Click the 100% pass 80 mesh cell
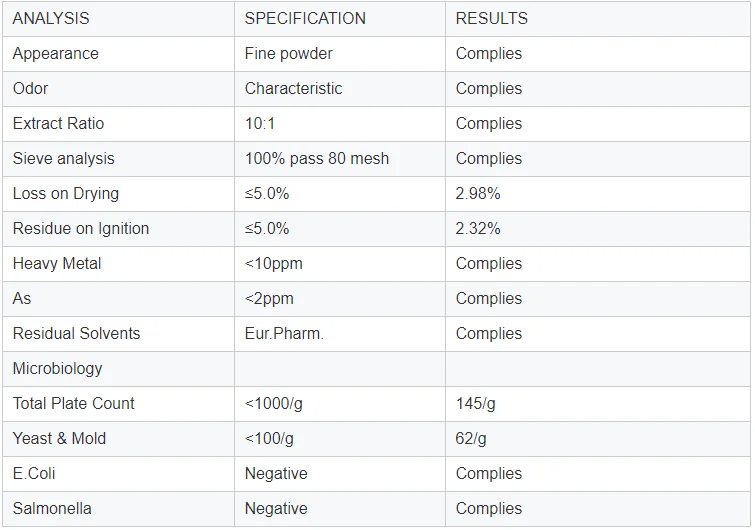Screen dimensions: 755x530 317,159
